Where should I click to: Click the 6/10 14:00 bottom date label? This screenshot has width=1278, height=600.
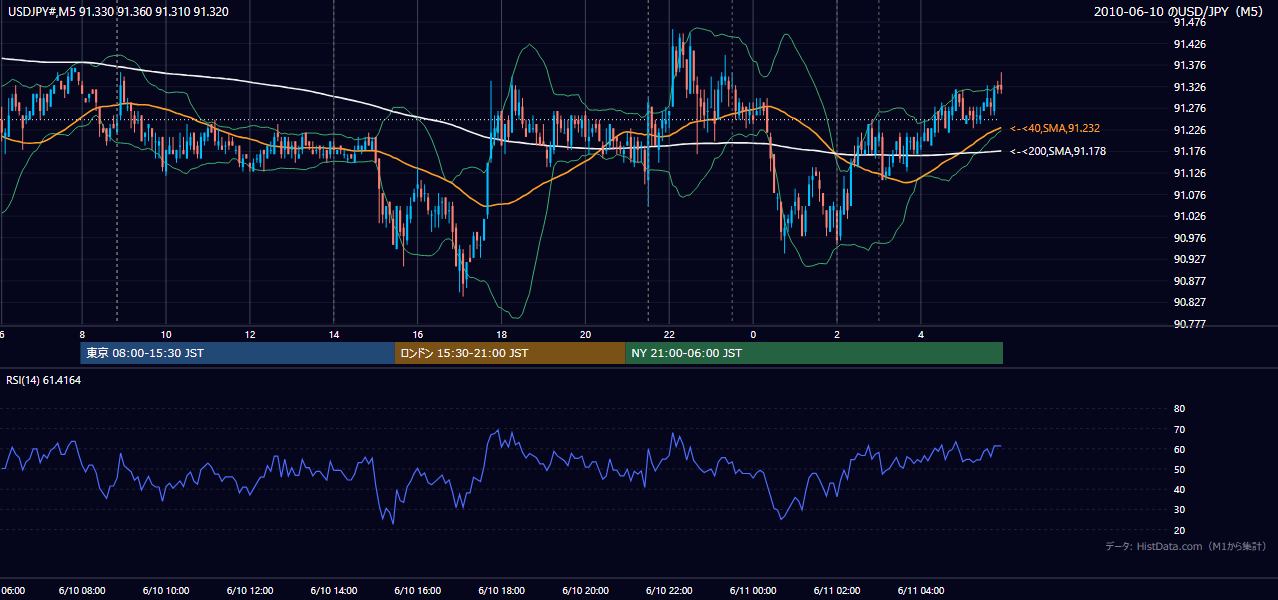pyautogui.click(x=334, y=591)
